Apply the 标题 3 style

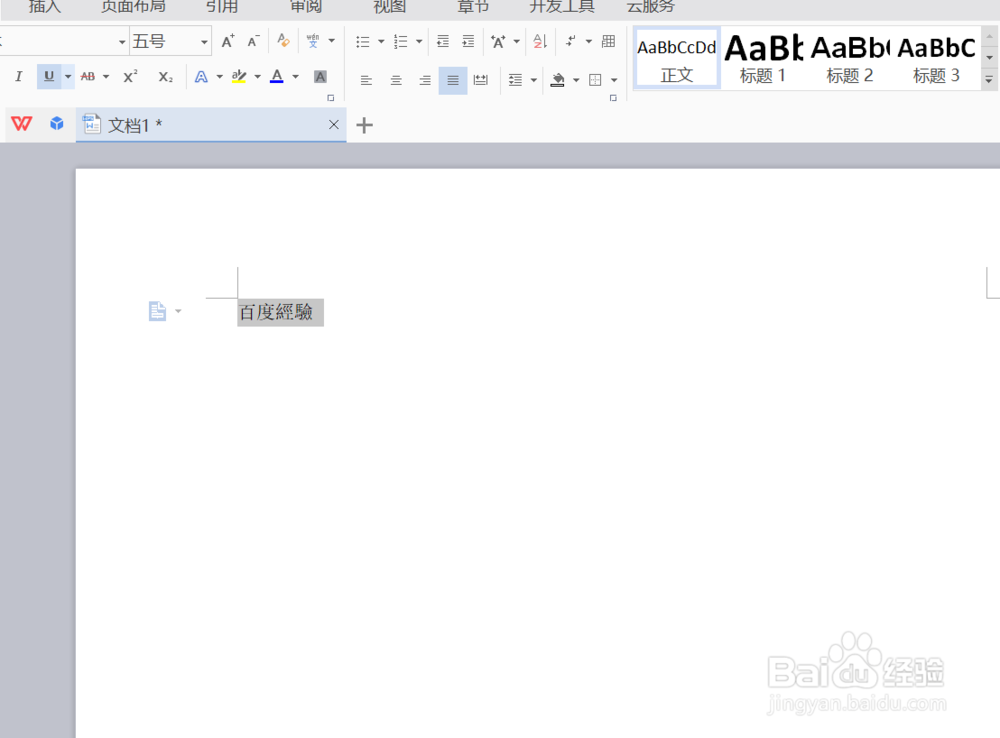click(x=936, y=58)
